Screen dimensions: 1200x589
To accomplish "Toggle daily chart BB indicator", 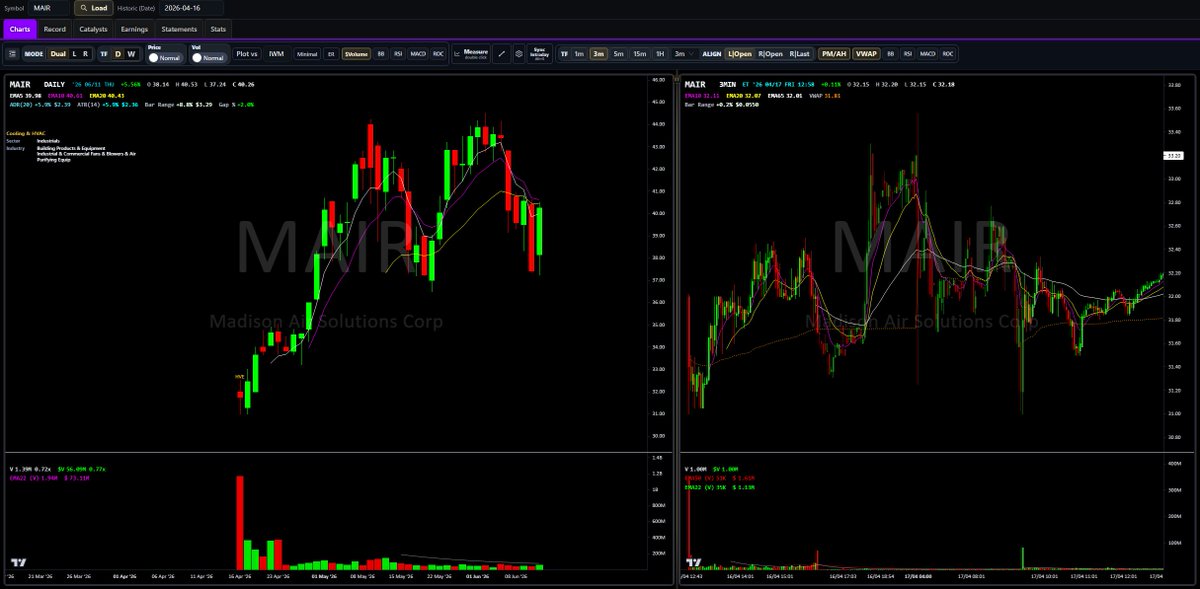I will pyautogui.click(x=381, y=54).
